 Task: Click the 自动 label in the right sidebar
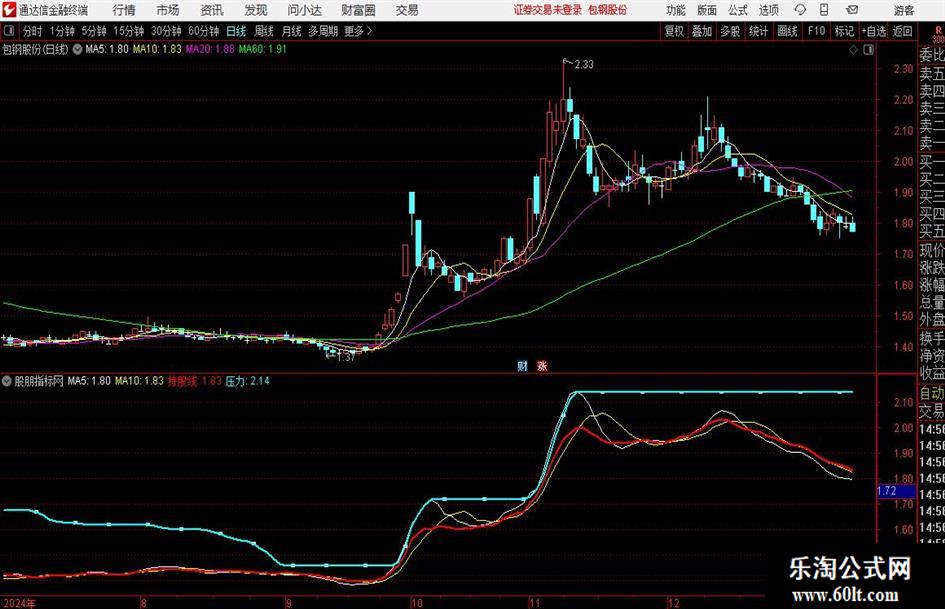click(x=932, y=393)
